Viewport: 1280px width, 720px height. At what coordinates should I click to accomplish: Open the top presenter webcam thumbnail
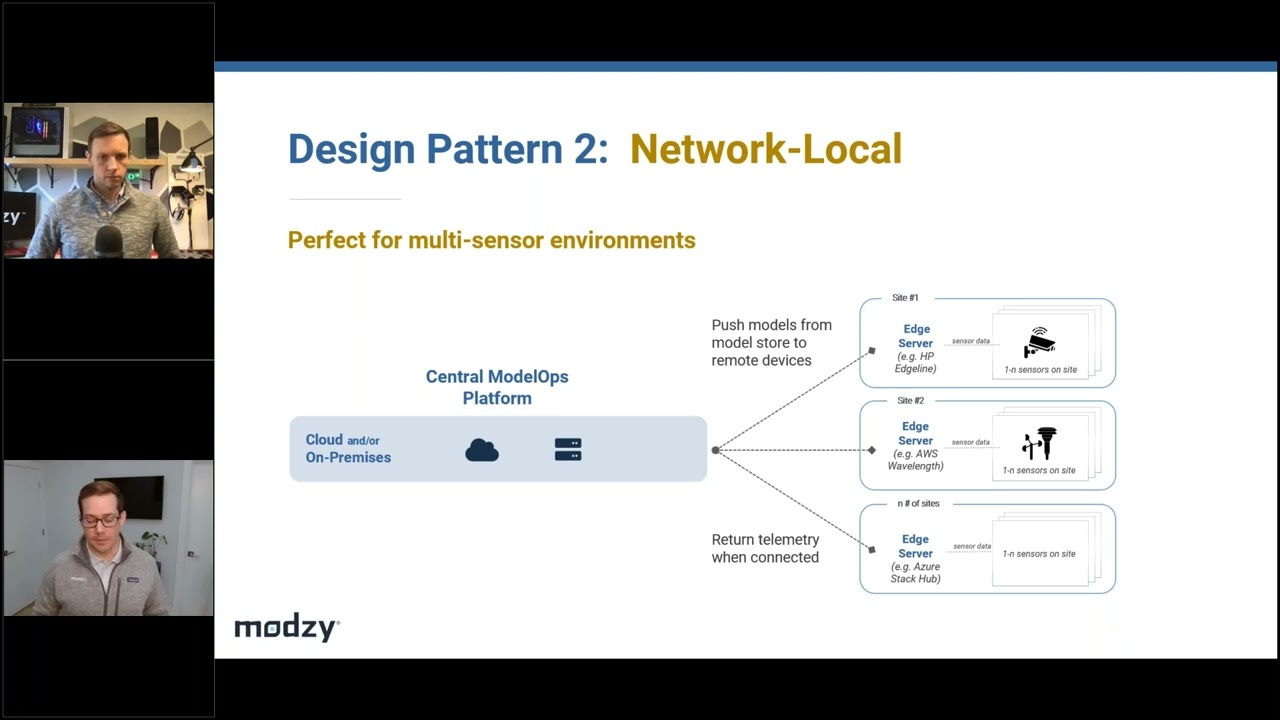tap(108, 181)
